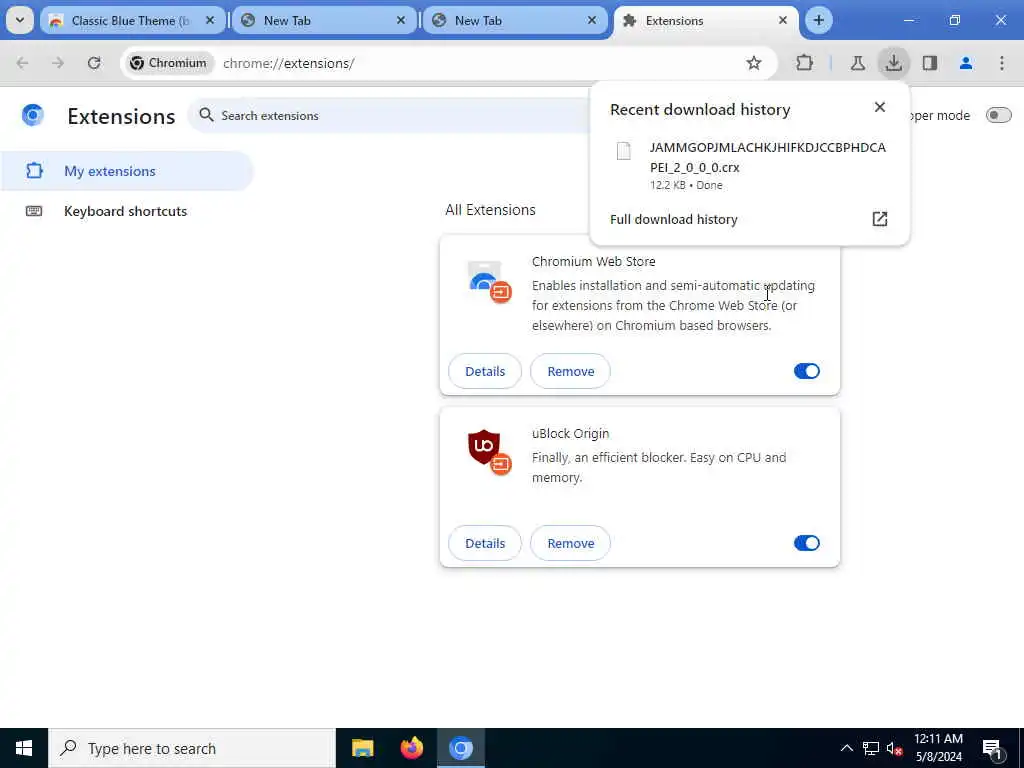Screen dimensions: 1024x768
Task: Click the search extensions magnifier icon
Action: tap(206, 115)
